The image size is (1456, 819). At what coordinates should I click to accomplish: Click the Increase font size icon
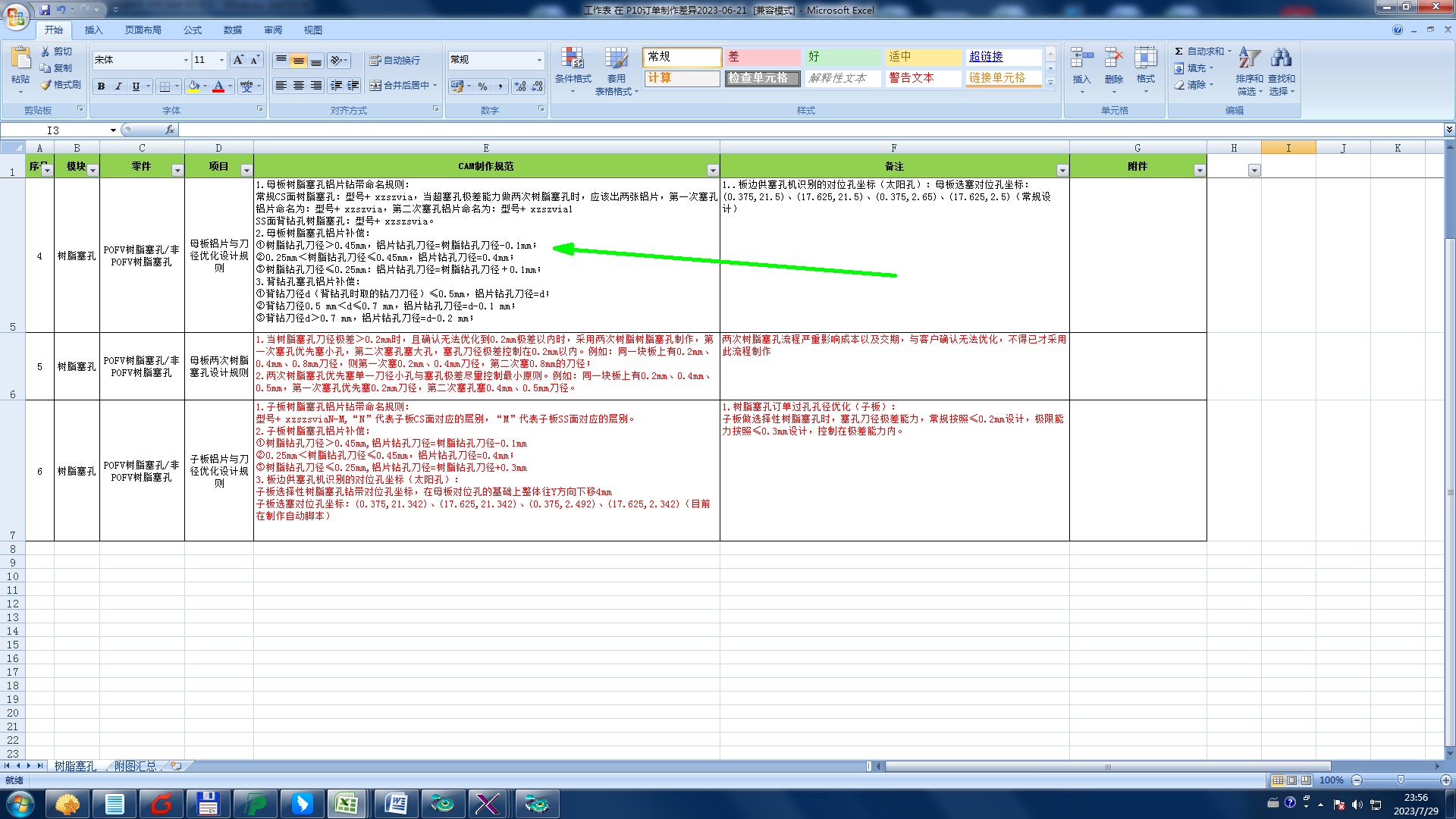coord(238,60)
